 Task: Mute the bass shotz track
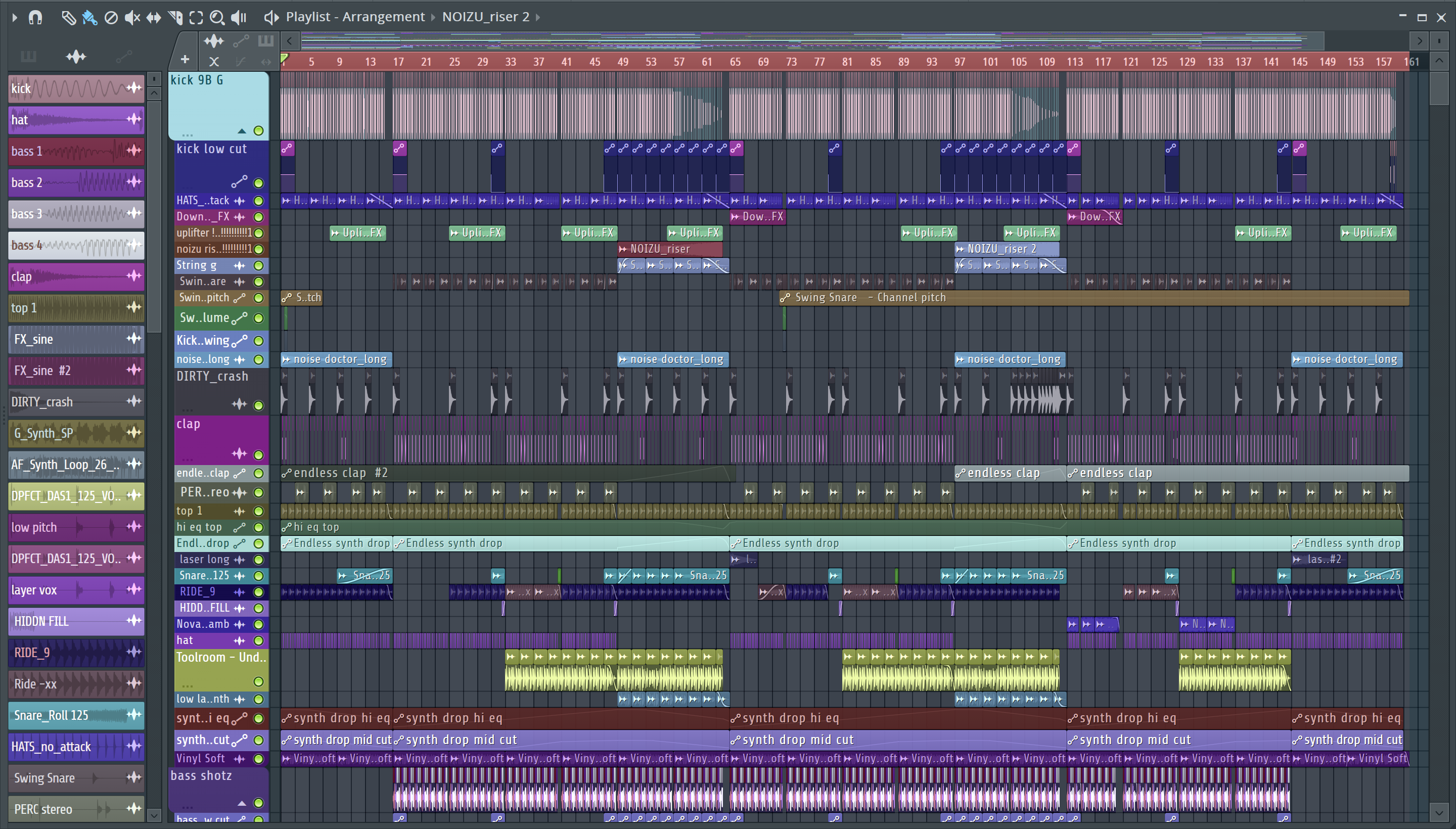pyautogui.click(x=258, y=803)
